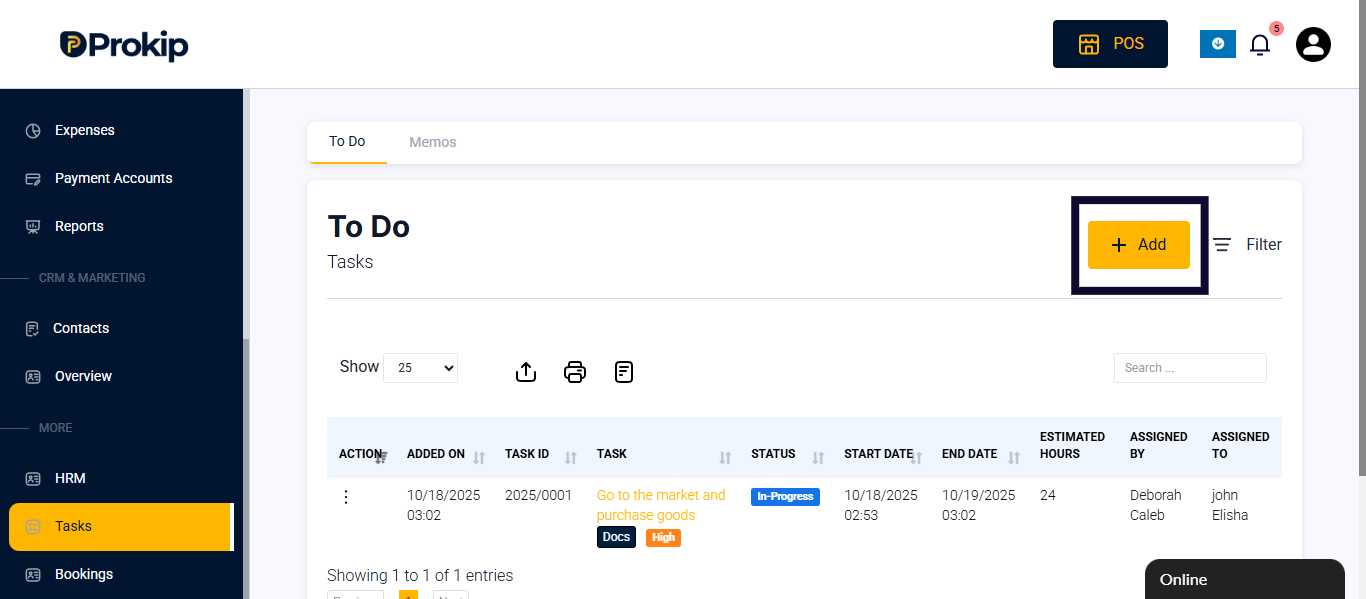The width and height of the screenshot is (1366, 599).
Task: Click the sidebar vertical scrollbar
Action: (246, 469)
